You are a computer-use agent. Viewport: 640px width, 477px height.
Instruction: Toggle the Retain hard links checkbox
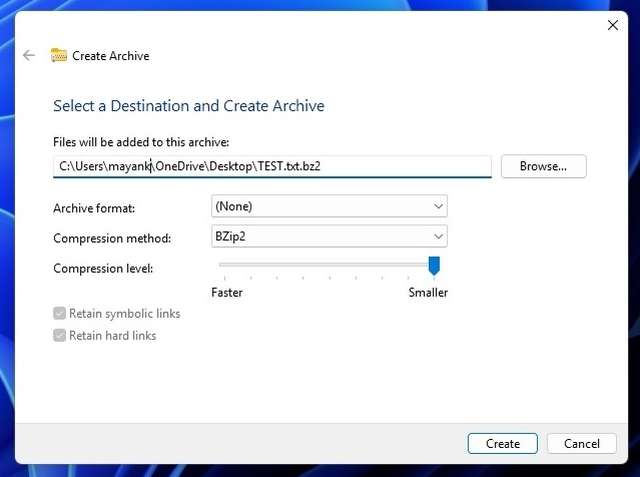click(60, 336)
